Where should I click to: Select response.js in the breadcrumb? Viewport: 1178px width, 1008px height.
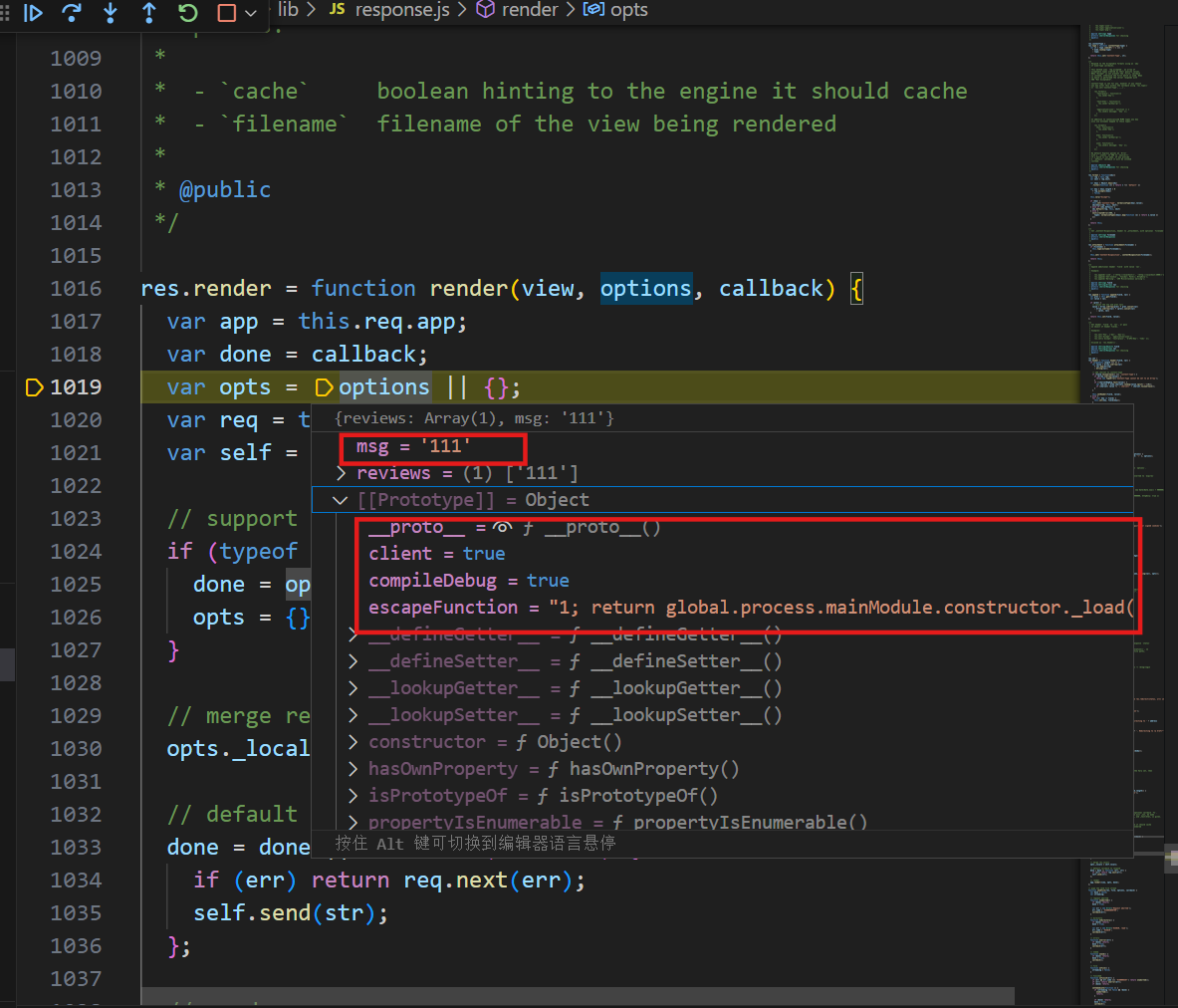click(390, 10)
